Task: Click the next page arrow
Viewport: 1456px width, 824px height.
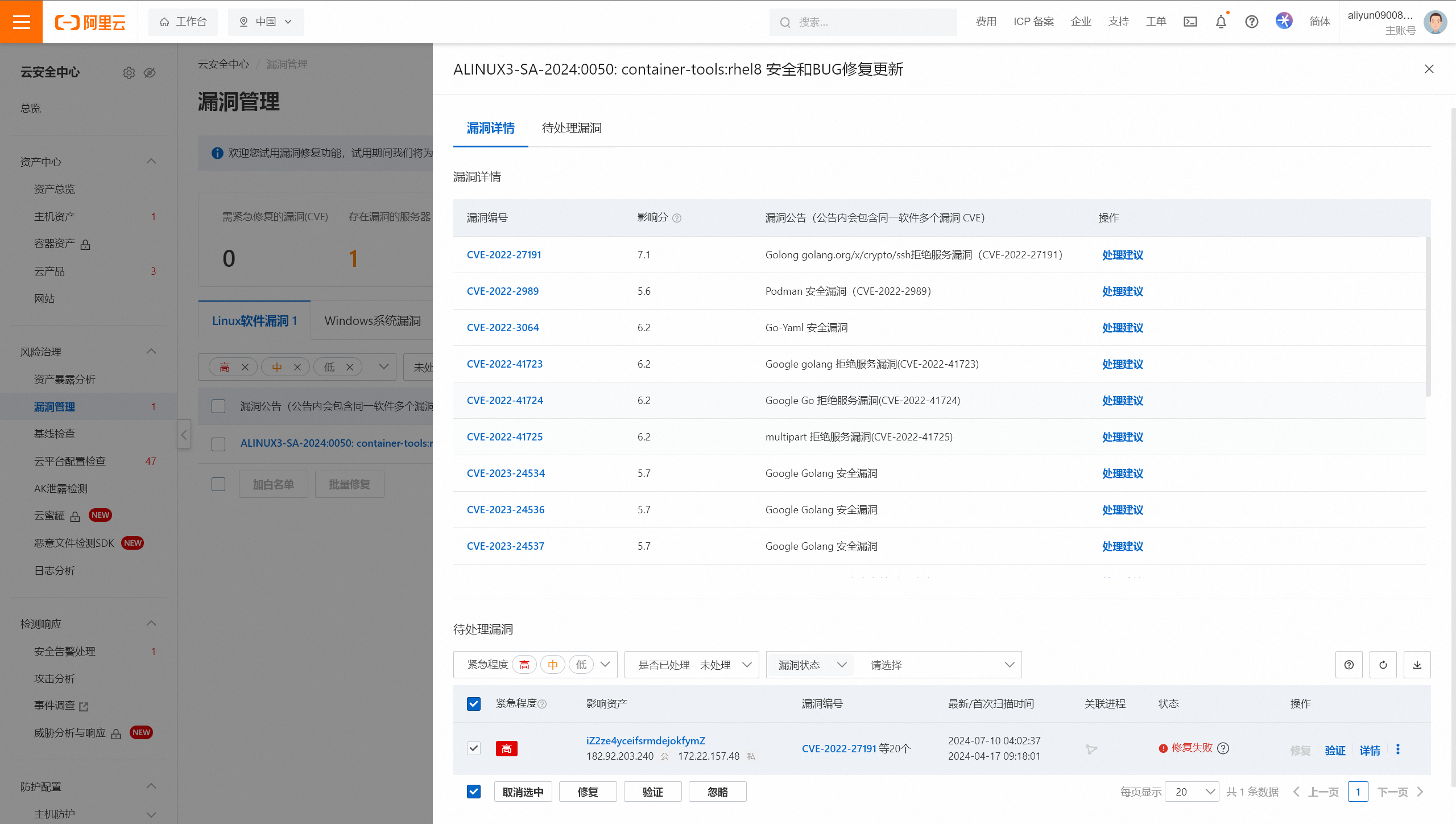Action: pos(1420,792)
